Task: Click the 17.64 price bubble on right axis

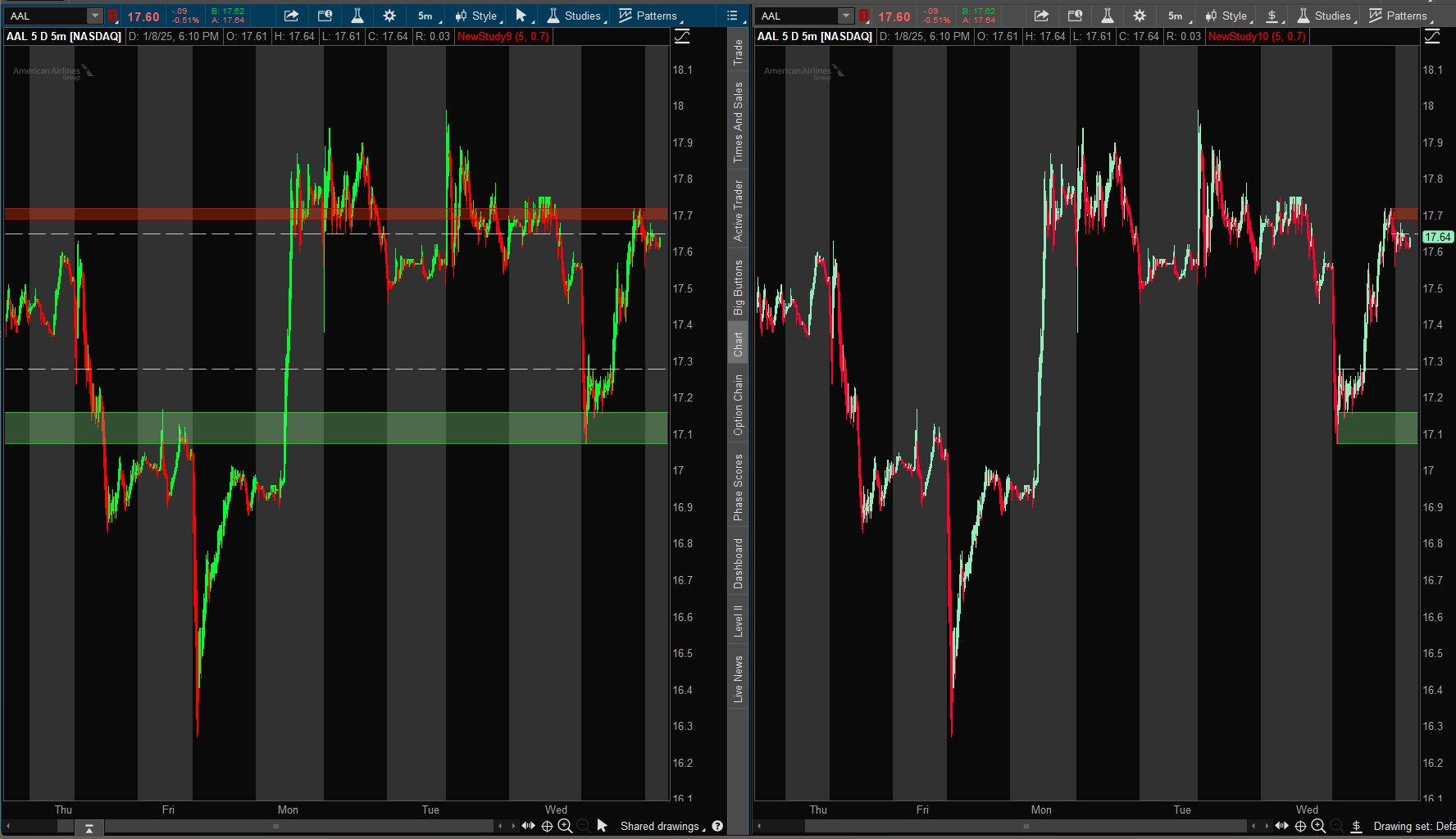Action: [1437, 237]
